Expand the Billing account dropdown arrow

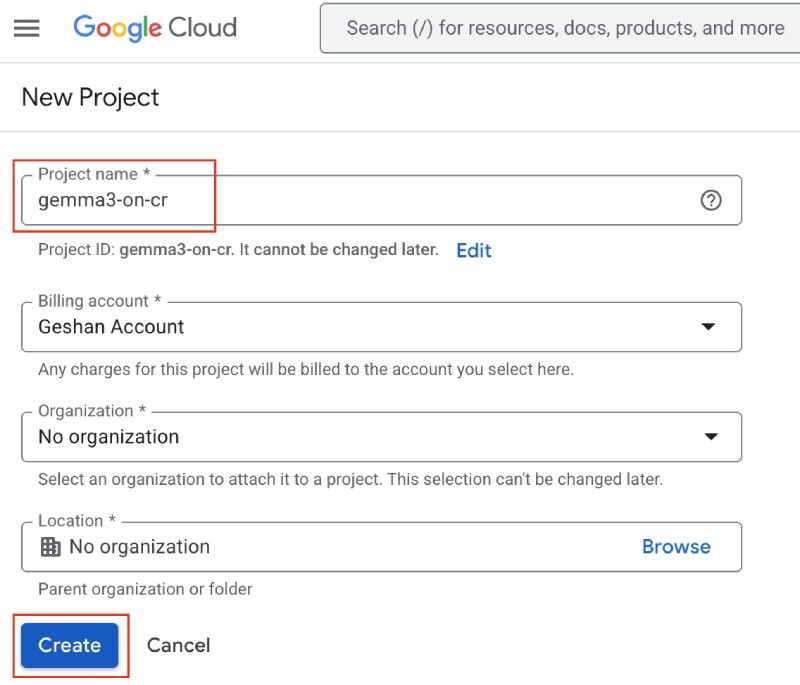coord(711,326)
